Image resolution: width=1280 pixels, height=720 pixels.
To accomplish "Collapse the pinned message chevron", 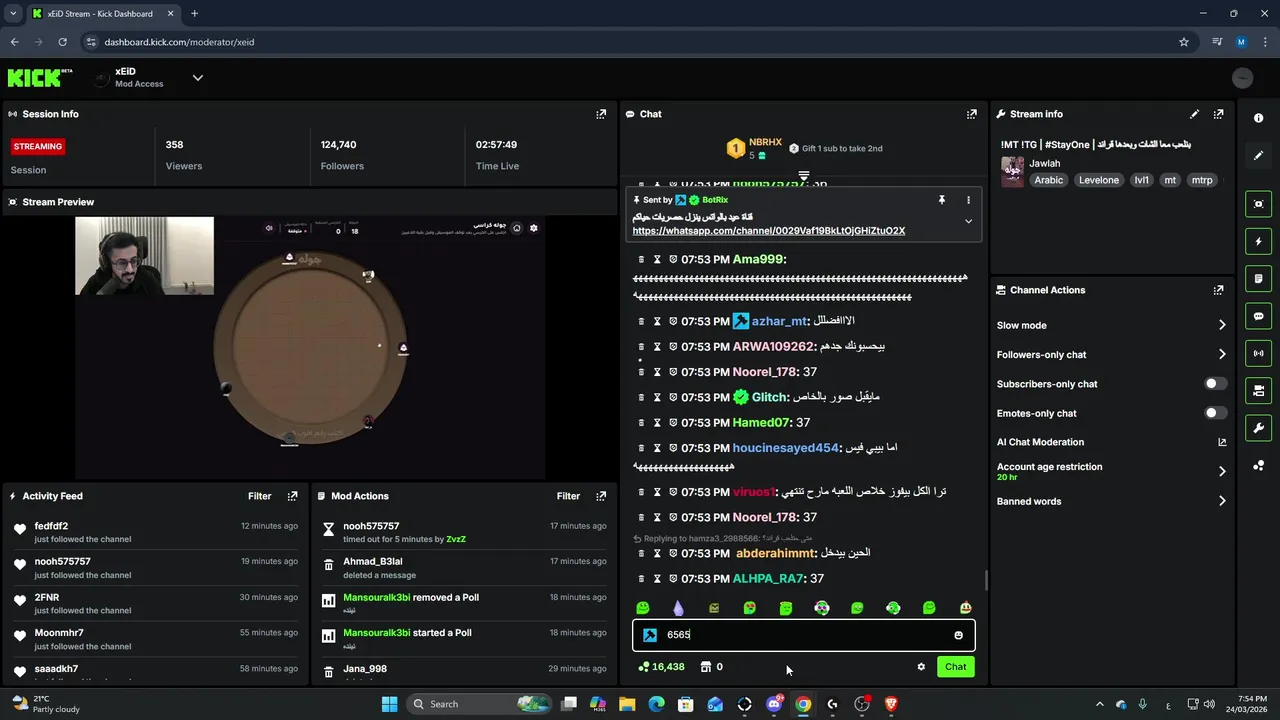I will point(968,221).
